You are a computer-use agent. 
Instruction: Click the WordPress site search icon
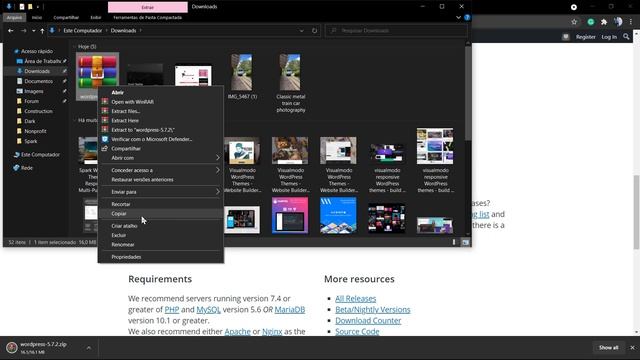click(626, 37)
